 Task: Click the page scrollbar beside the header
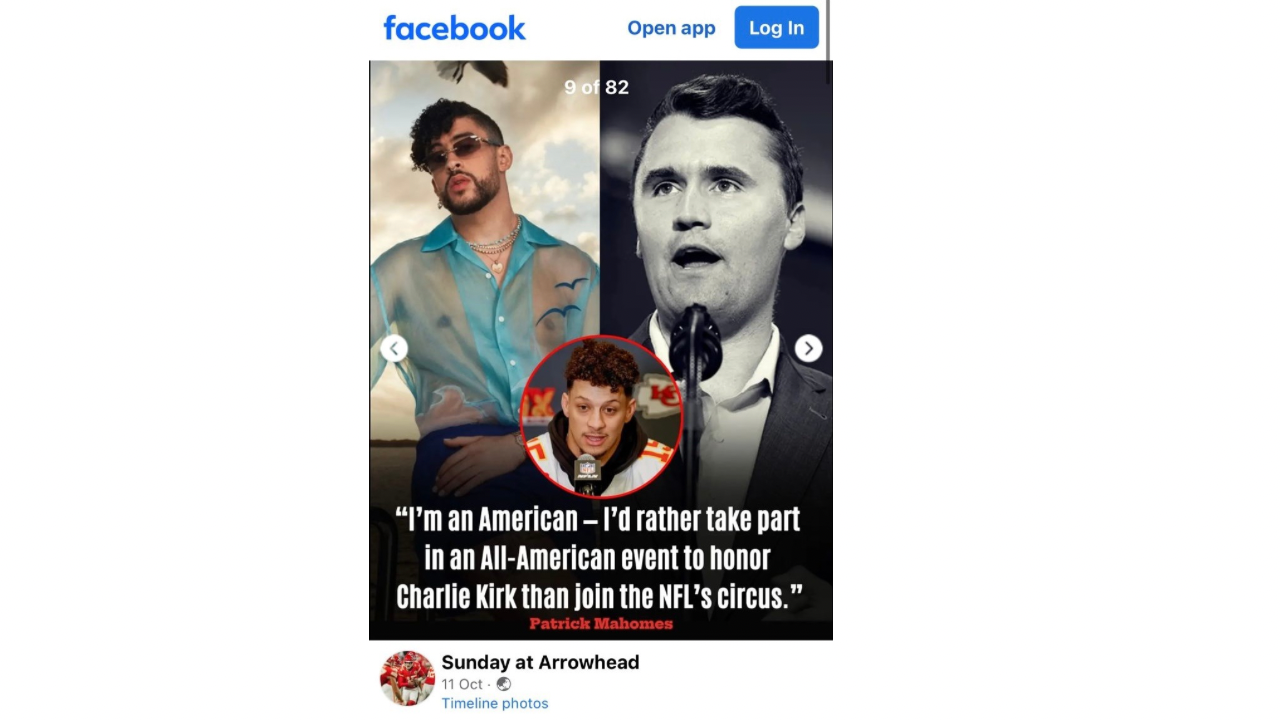pos(829,30)
